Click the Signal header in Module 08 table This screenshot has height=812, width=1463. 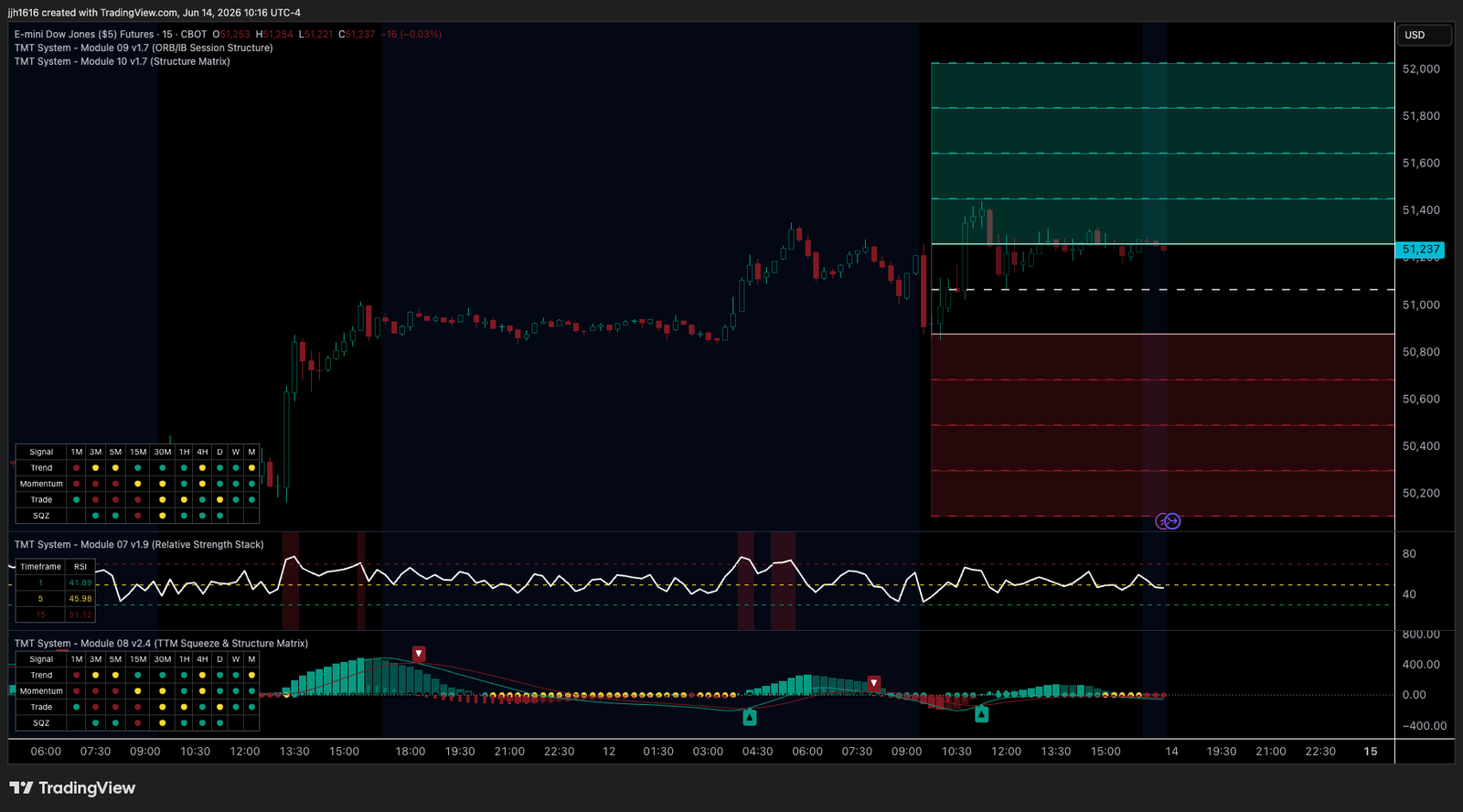41,659
